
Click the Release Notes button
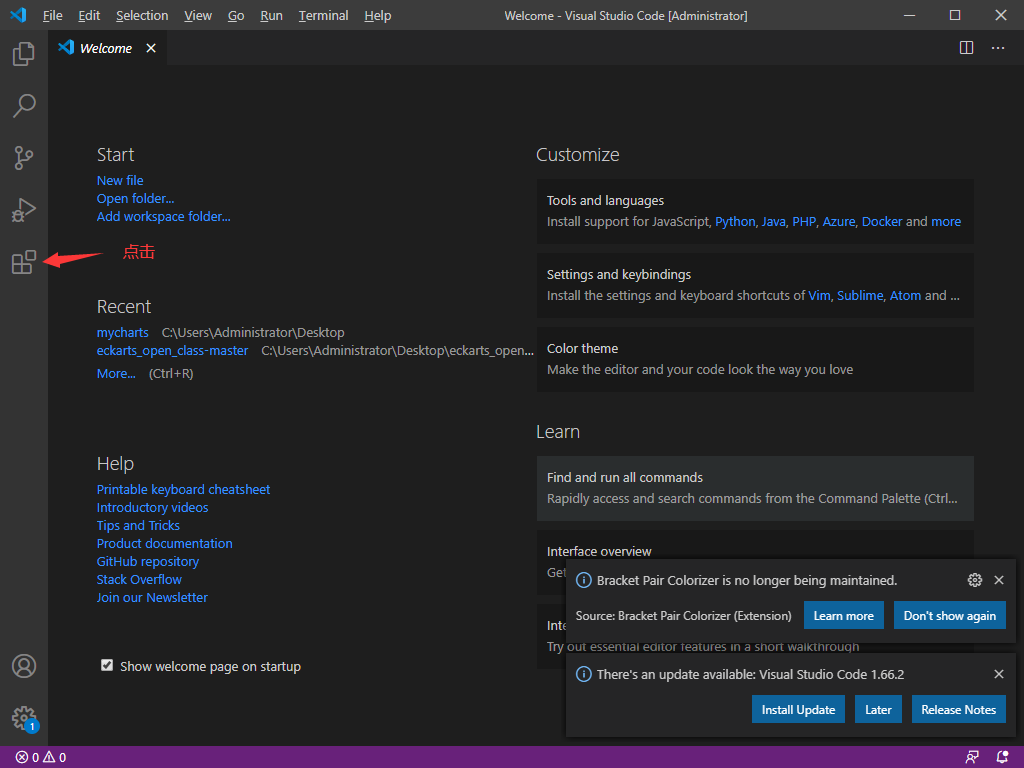pos(958,709)
